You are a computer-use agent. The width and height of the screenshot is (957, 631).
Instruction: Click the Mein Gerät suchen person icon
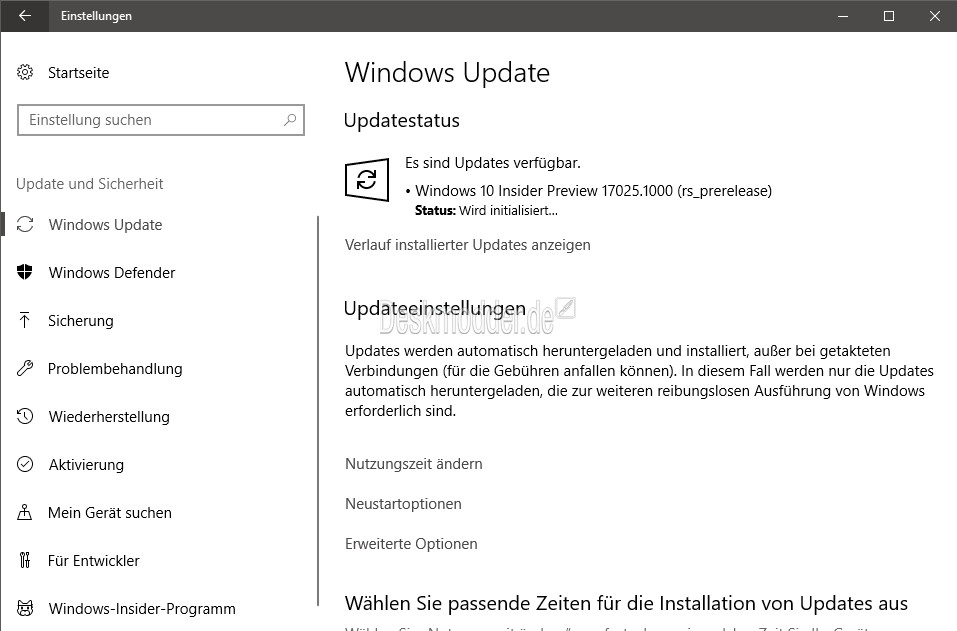coord(24,512)
